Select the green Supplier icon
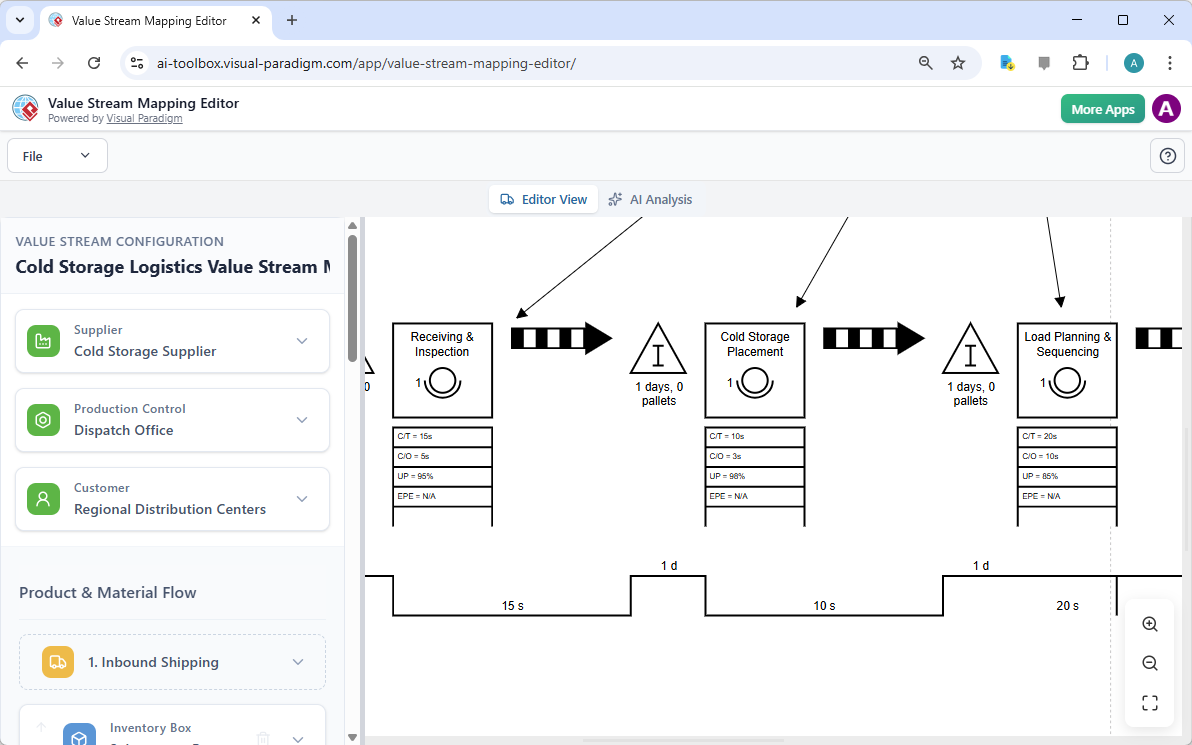1192x745 pixels. pyautogui.click(x=43, y=340)
